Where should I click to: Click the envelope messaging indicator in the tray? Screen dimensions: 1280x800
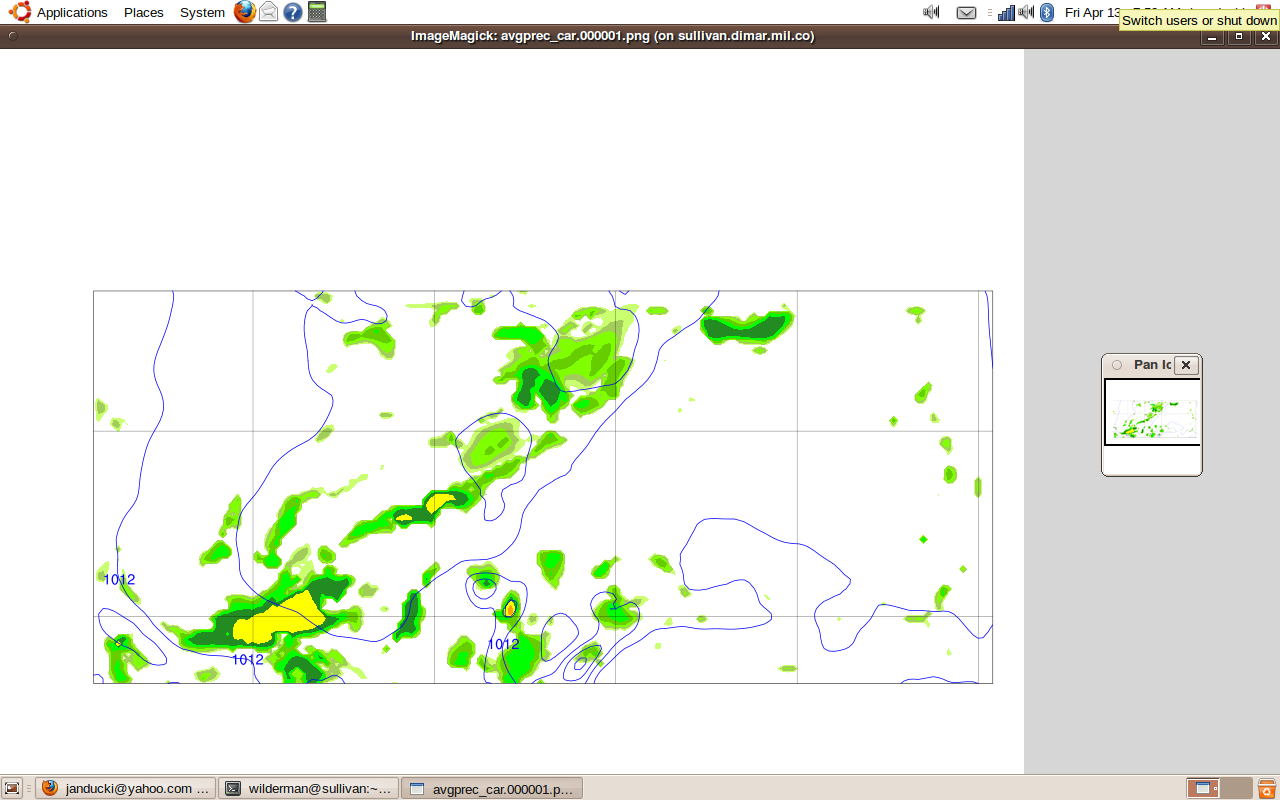pyautogui.click(x=966, y=12)
